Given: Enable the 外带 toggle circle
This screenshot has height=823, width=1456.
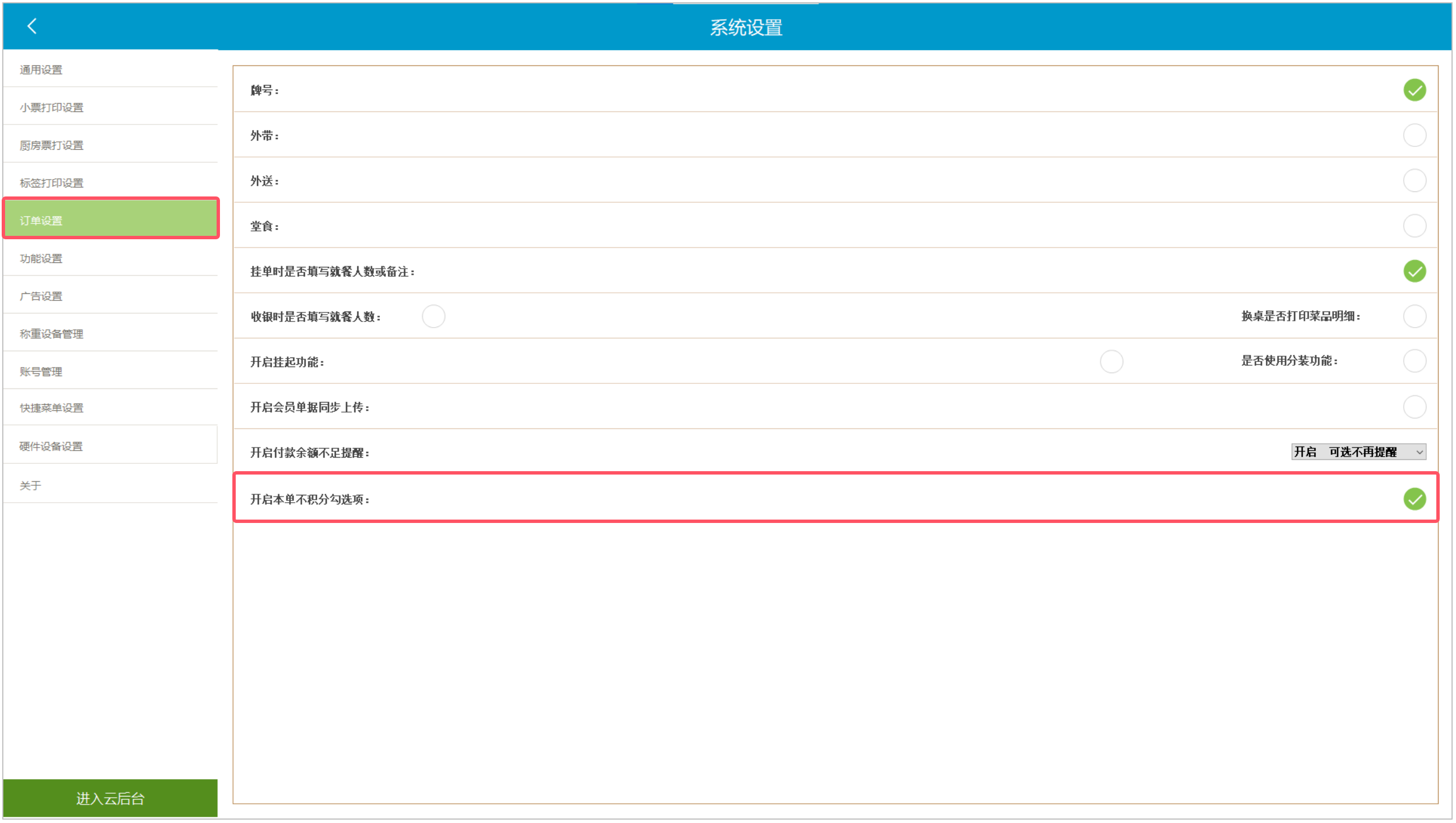Looking at the screenshot, I should coord(1414,135).
